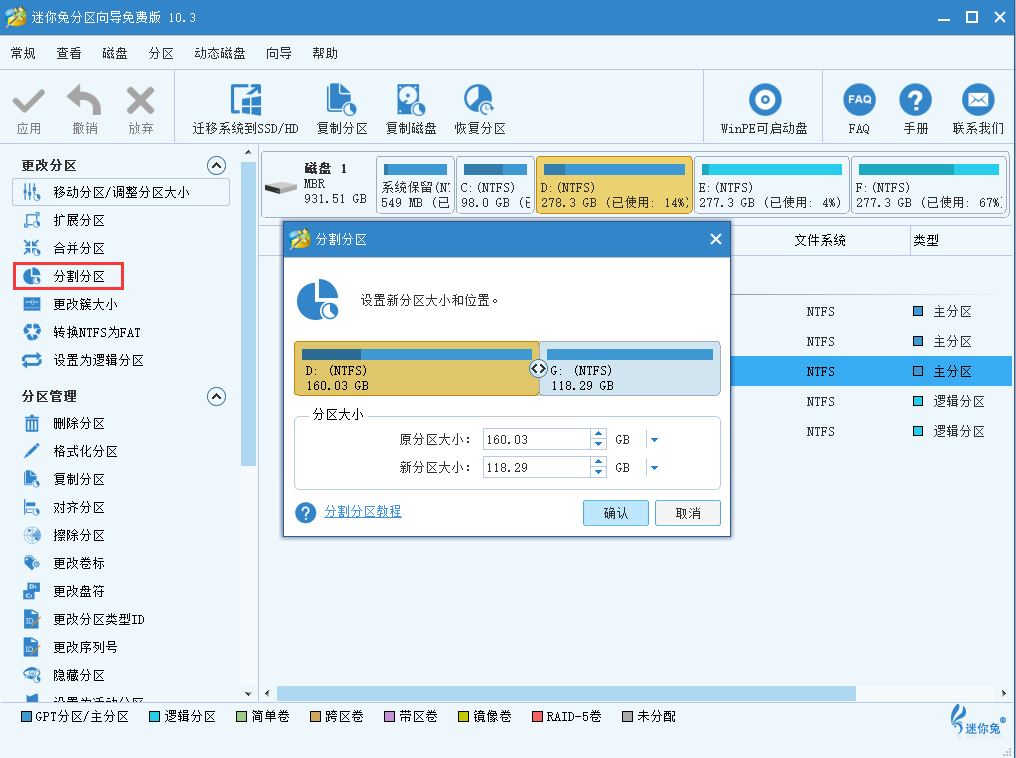Image resolution: width=1016 pixels, height=758 pixels.
Task: Collapse the 更改分区 sidebar section
Action: (216, 166)
